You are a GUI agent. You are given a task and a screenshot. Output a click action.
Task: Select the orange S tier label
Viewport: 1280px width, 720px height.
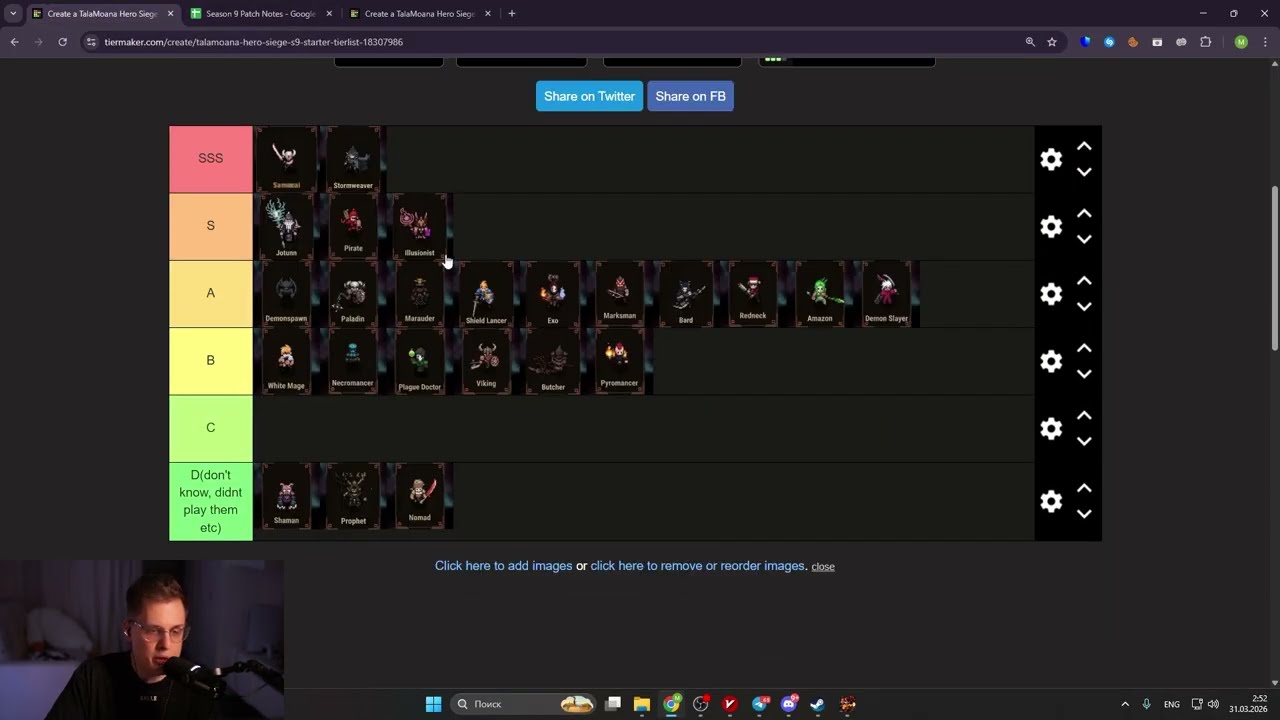click(211, 227)
